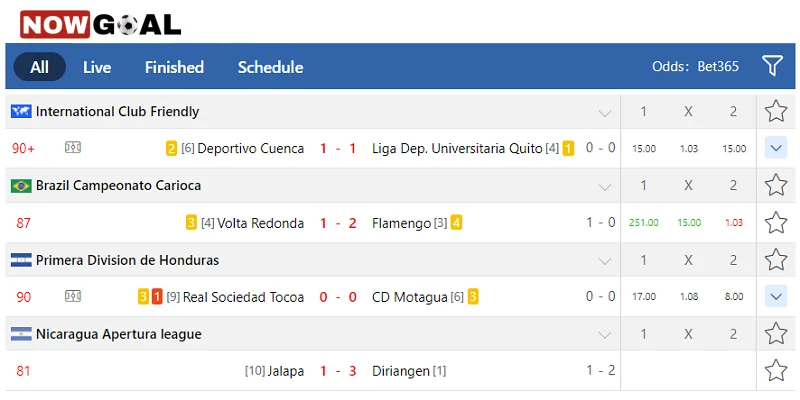The image size is (800, 400).
Task: Click the Nicaragua flag league icon
Action: (21, 334)
